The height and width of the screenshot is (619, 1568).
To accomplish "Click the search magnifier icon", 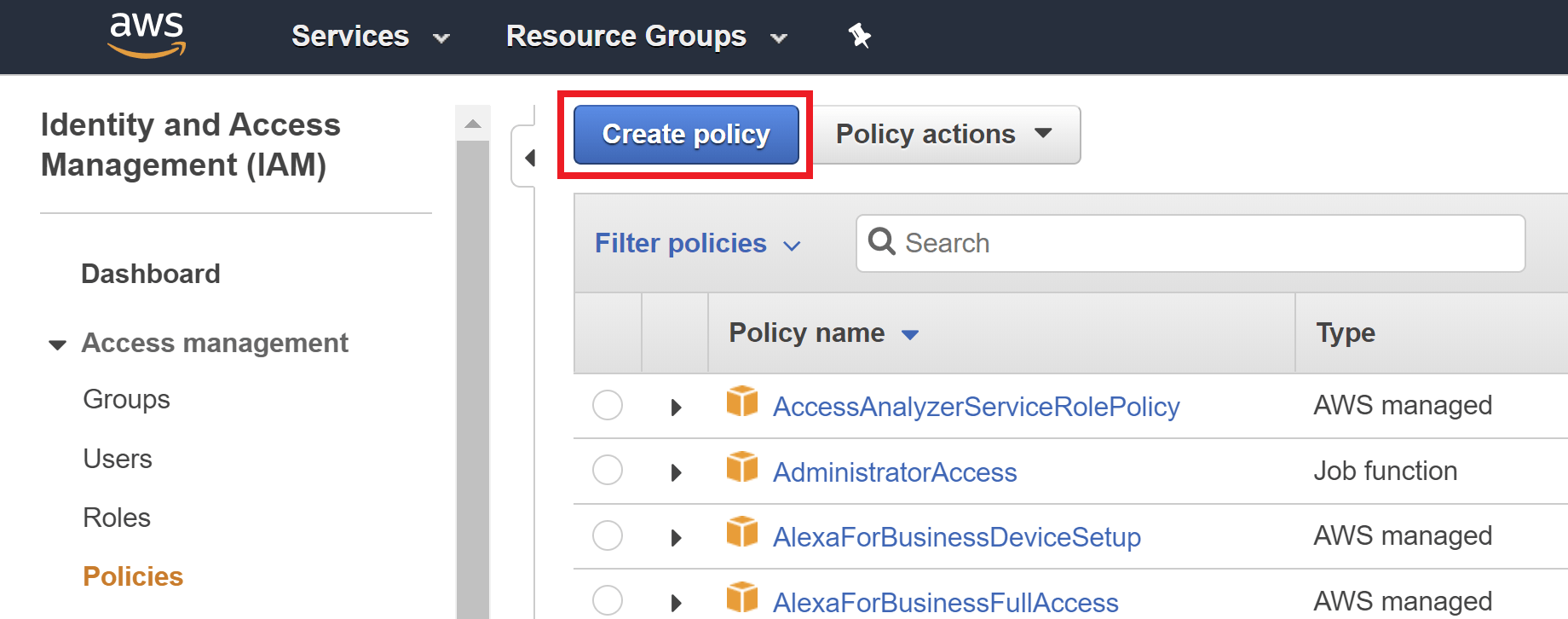I will click(881, 242).
